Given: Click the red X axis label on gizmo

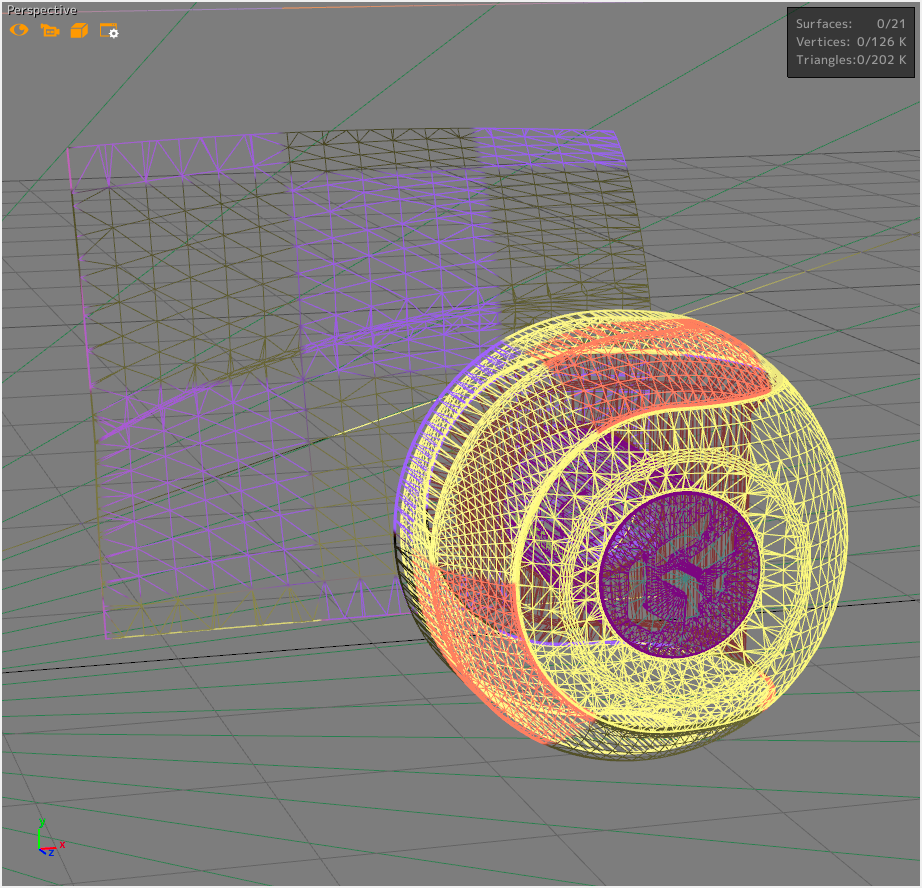Looking at the screenshot, I should [x=60, y=843].
